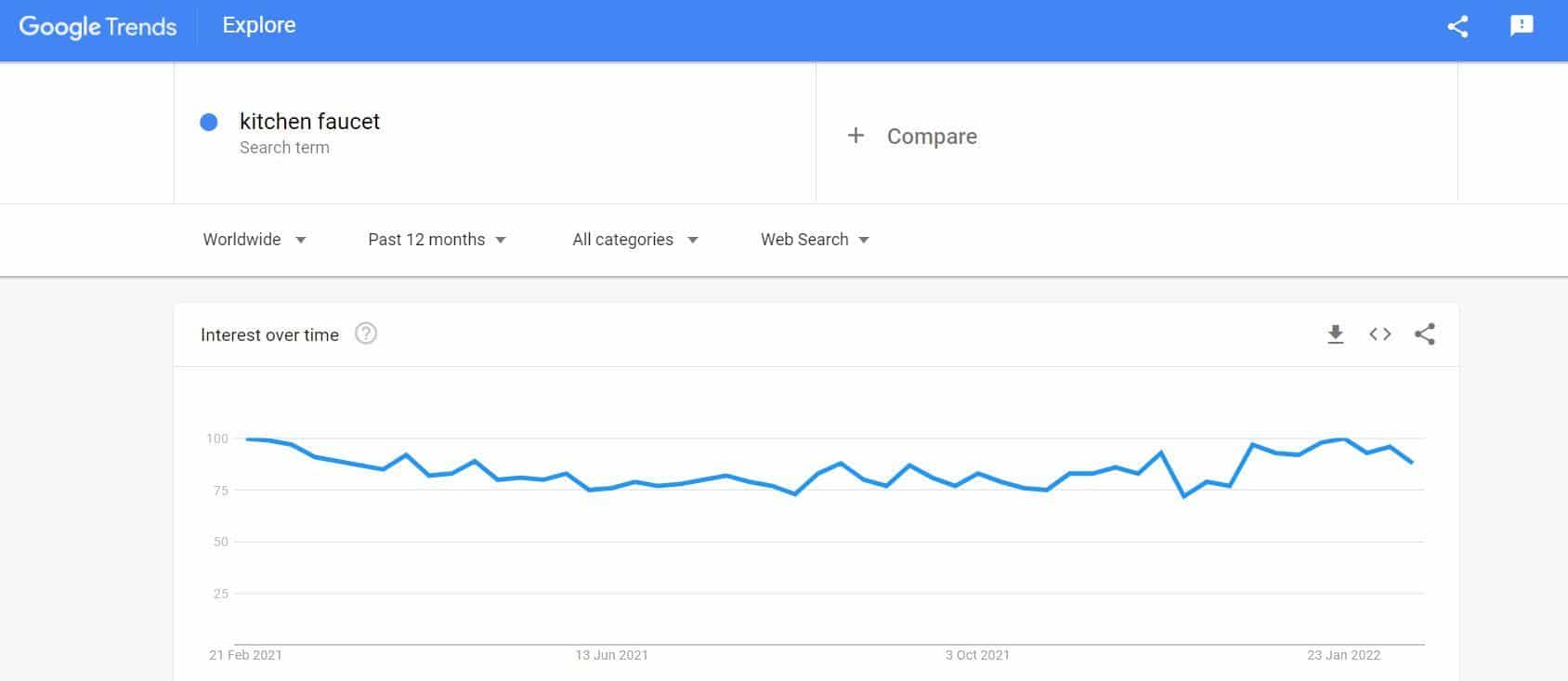This screenshot has height=681, width=1568.
Task: Open the send feedback icon in the header
Action: [1522, 26]
